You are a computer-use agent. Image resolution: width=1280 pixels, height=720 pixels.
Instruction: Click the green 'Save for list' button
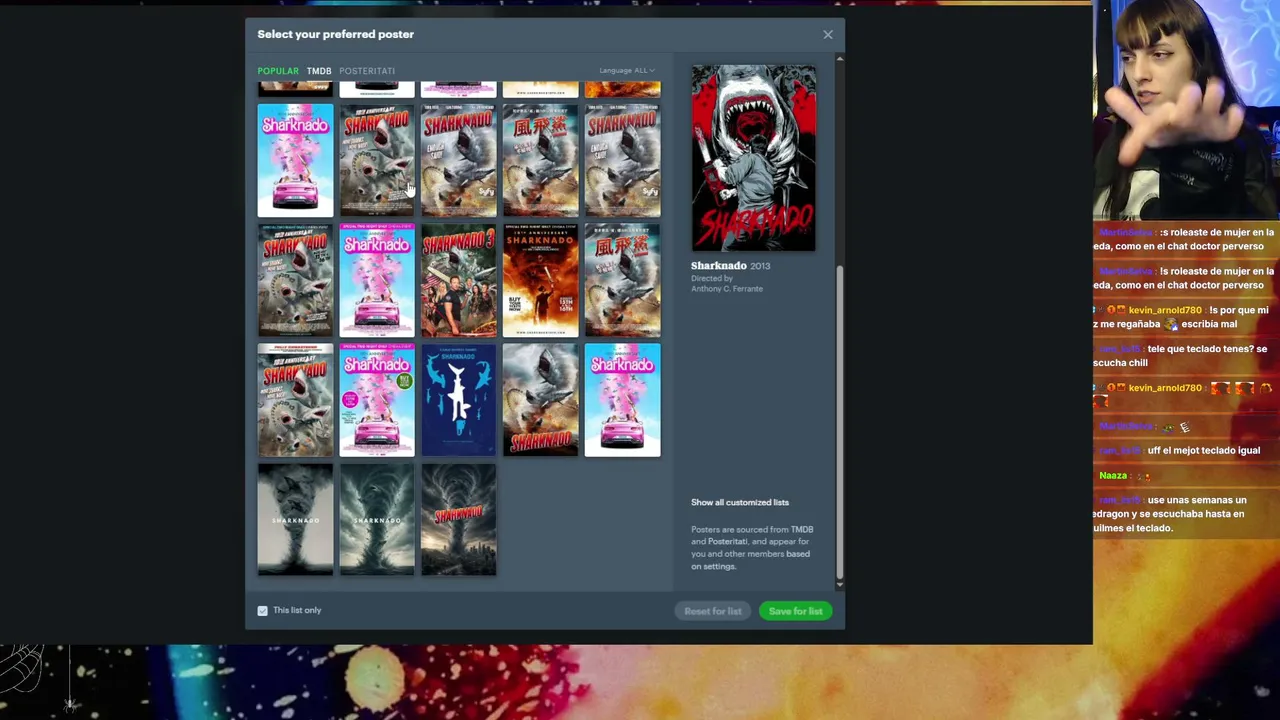796,611
